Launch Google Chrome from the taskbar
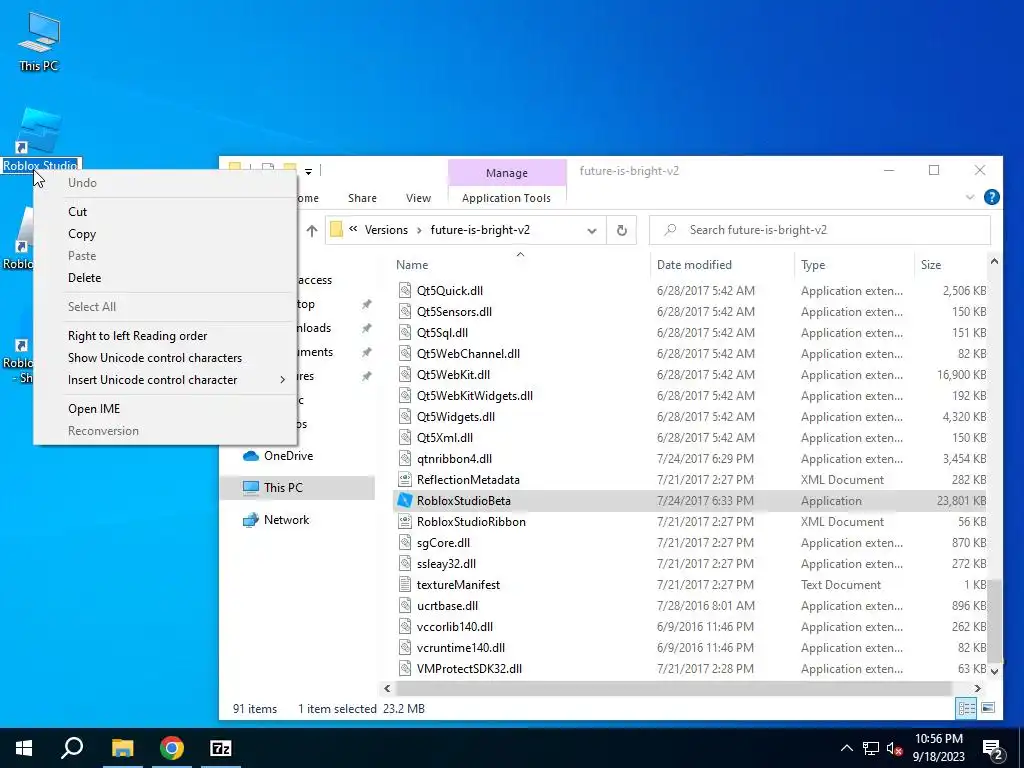 172,748
